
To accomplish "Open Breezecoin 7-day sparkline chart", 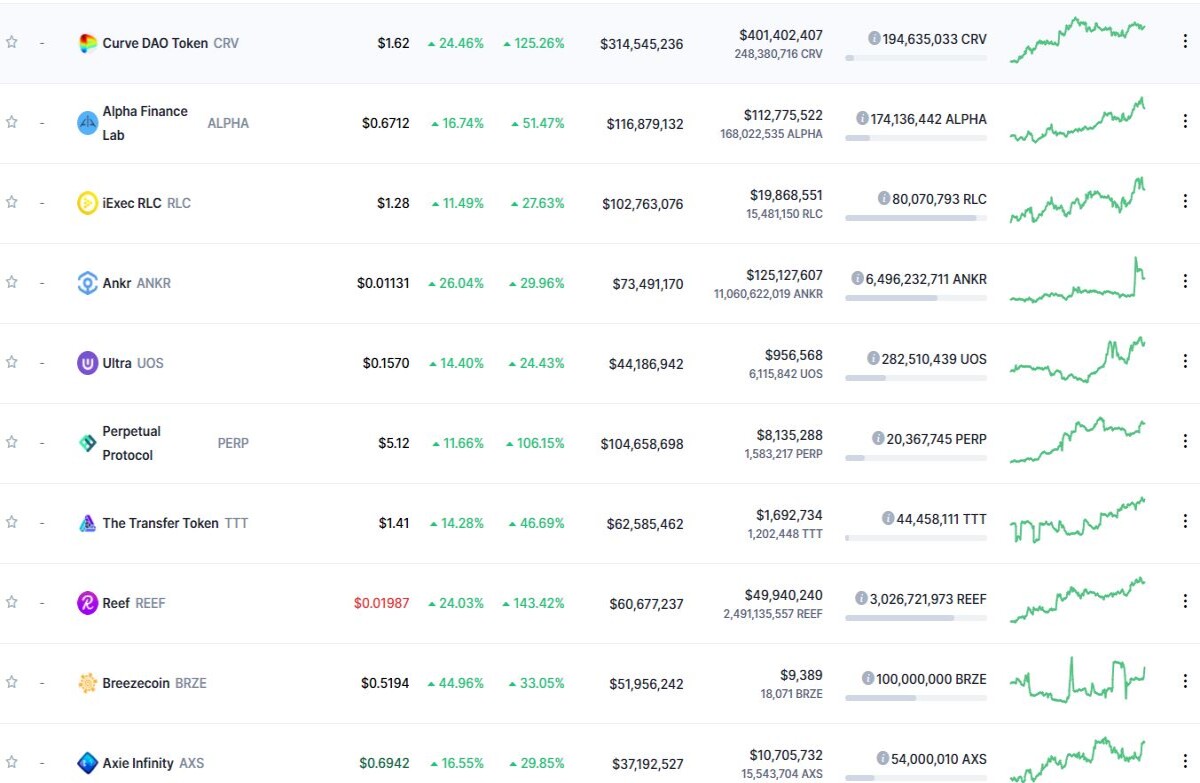I will [x=1077, y=680].
